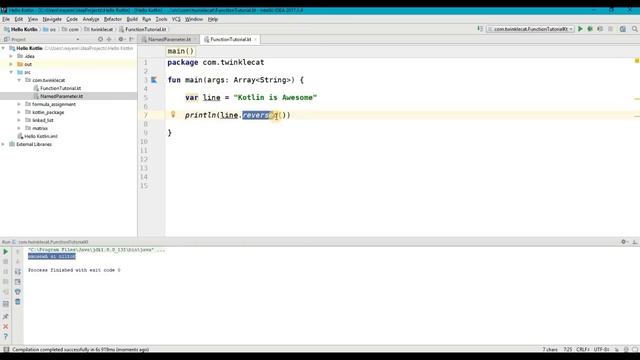Viewport: 640px width, 360px height.
Task: Place cursor in the "Kotlin is Awesome" string
Action: [275, 98]
